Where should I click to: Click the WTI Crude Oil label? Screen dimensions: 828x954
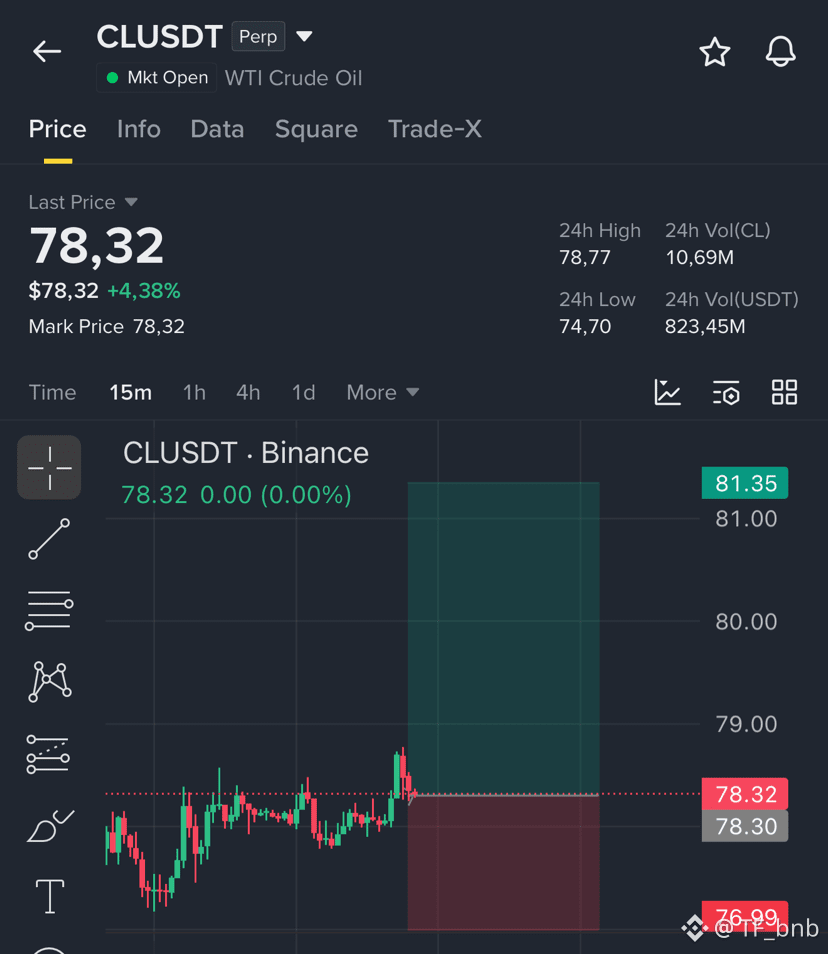tap(293, 78)
